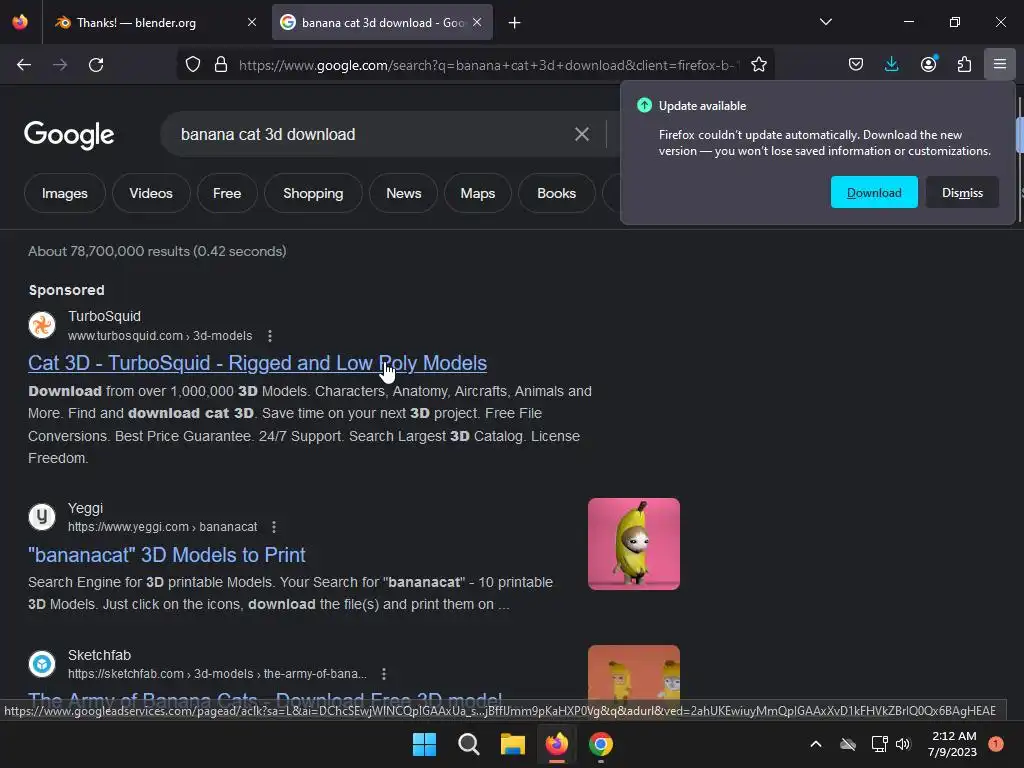Screen dimensions: 1024x768
Task: Open the Sketchfab banana cats thumbnail
Action: coord(633,673)
